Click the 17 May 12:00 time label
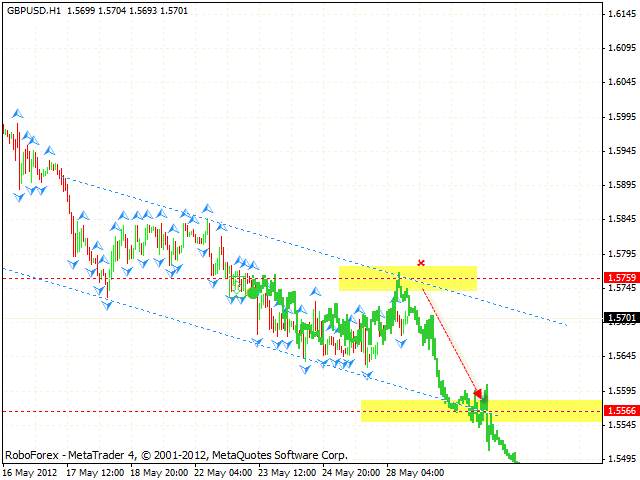This screenshot has width=640, height=480. [98, 472]
